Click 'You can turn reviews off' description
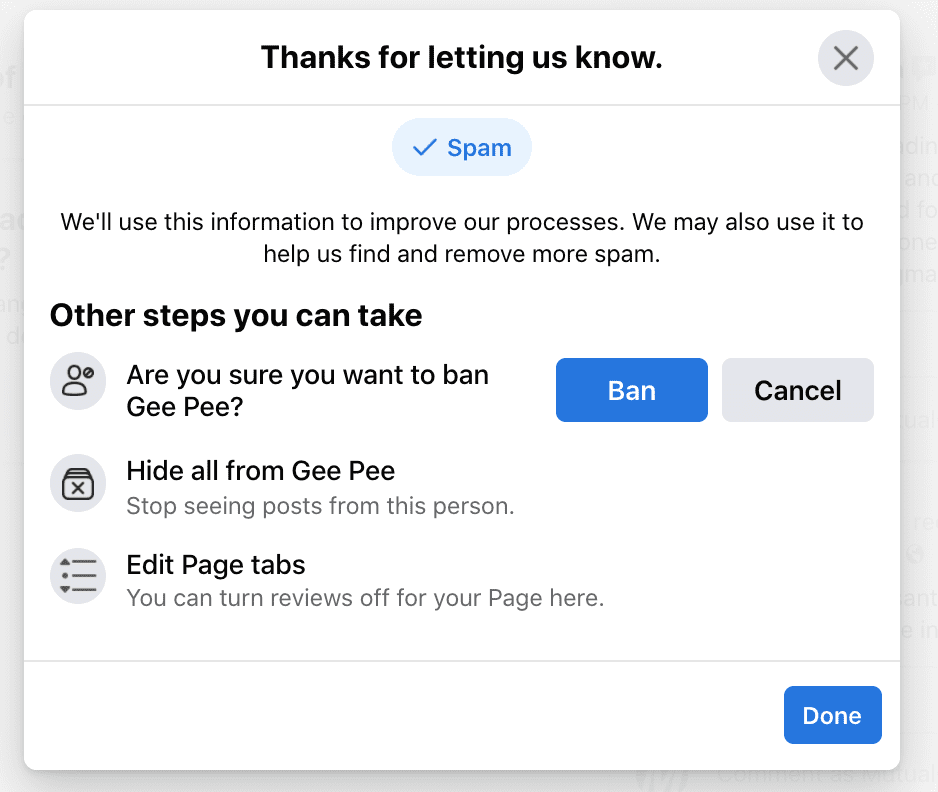This screenshot has height=792, width=938. (x=366, y=598)
